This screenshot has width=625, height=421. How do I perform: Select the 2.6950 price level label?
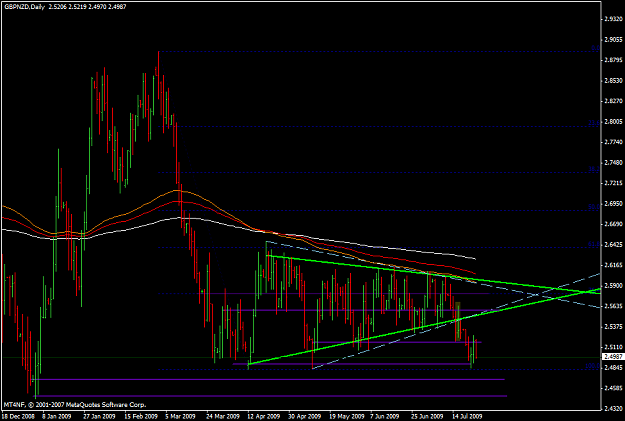coord(613,204)
